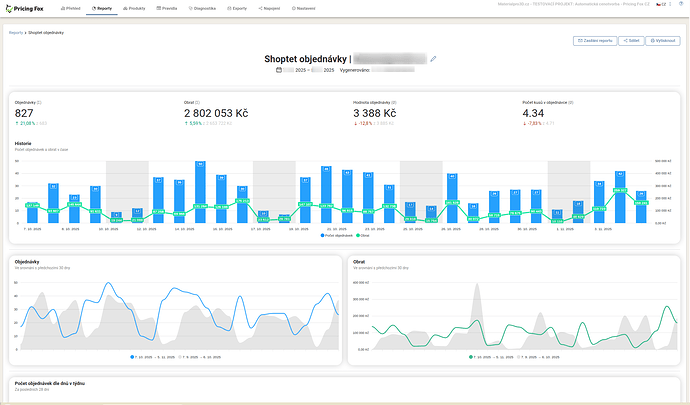Switch to the Produkty tab

coord(134,8)
